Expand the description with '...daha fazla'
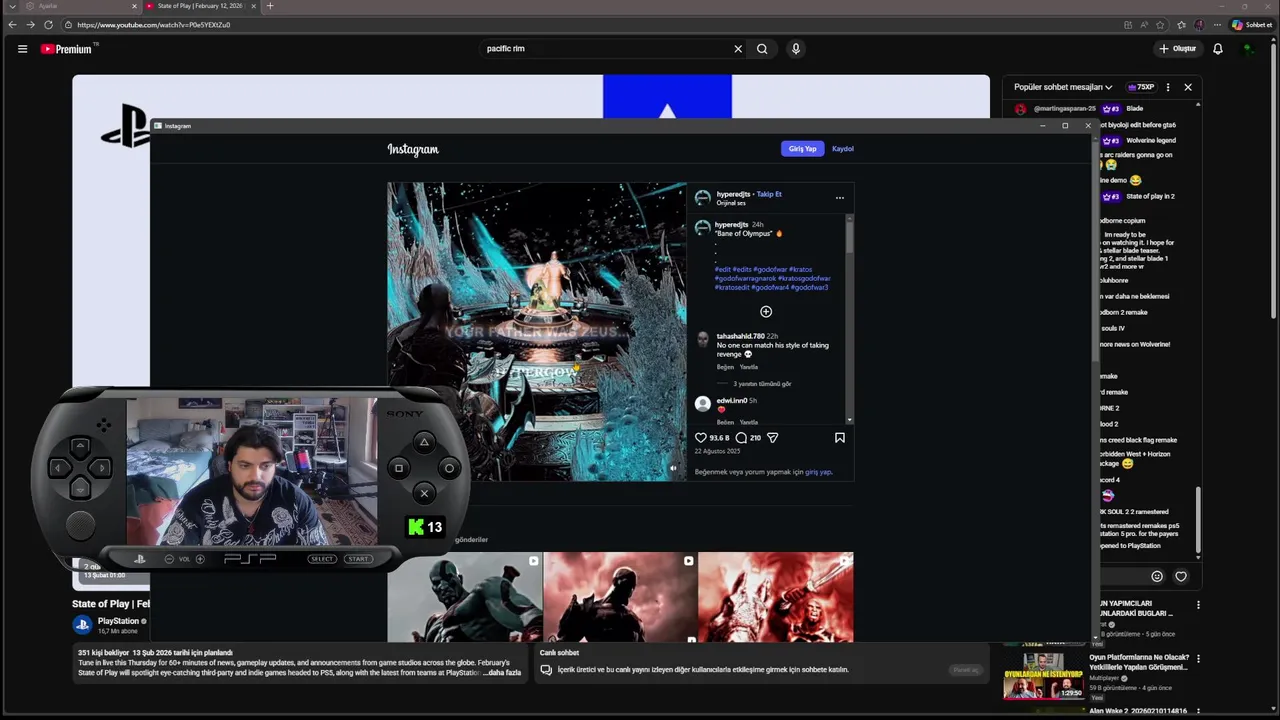 click(503, 673)
